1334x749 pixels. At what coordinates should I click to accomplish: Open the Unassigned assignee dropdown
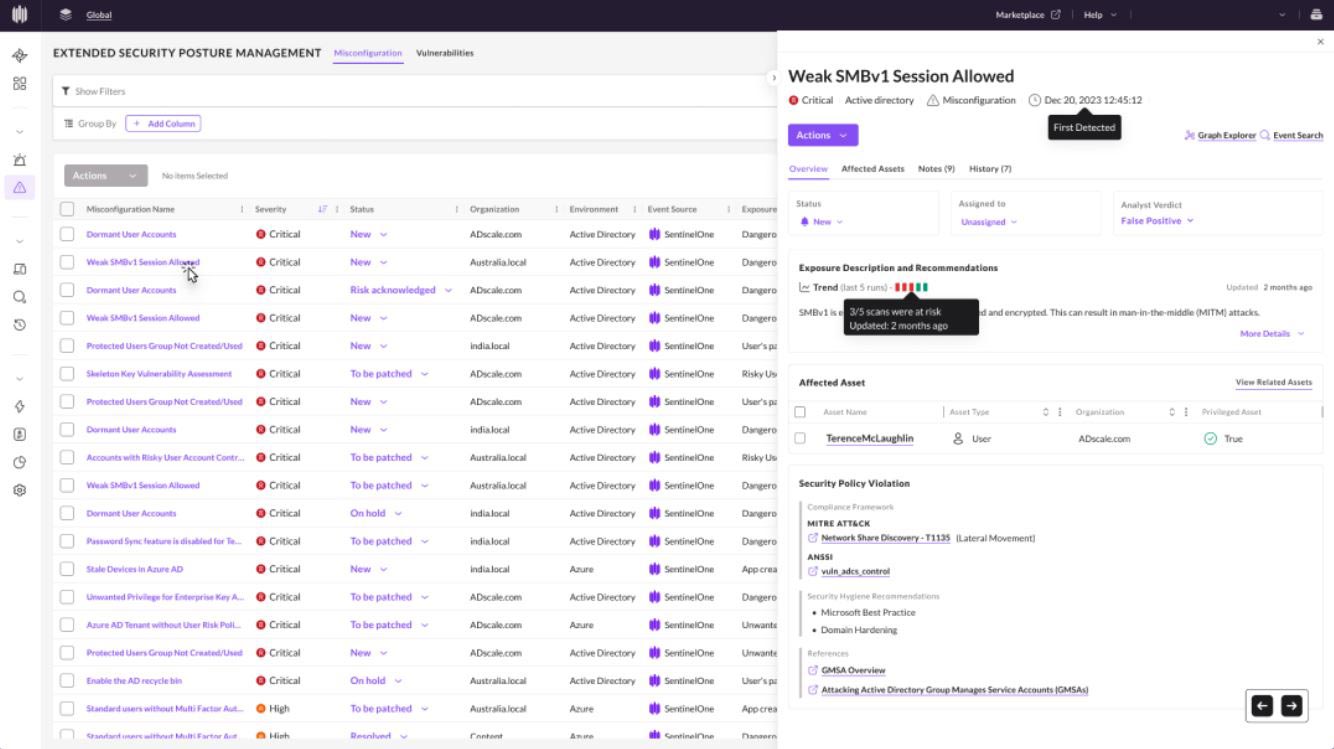click(989, 222)
